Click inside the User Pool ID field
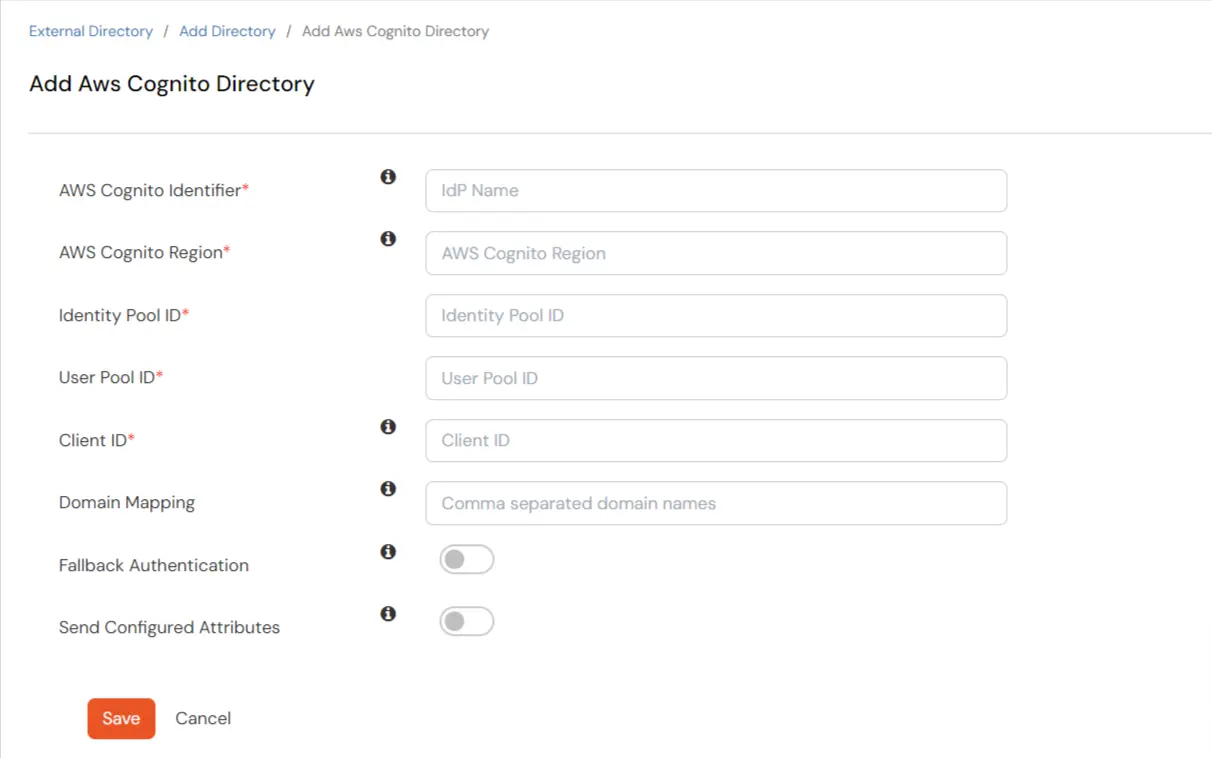 (x=716, y=378)
